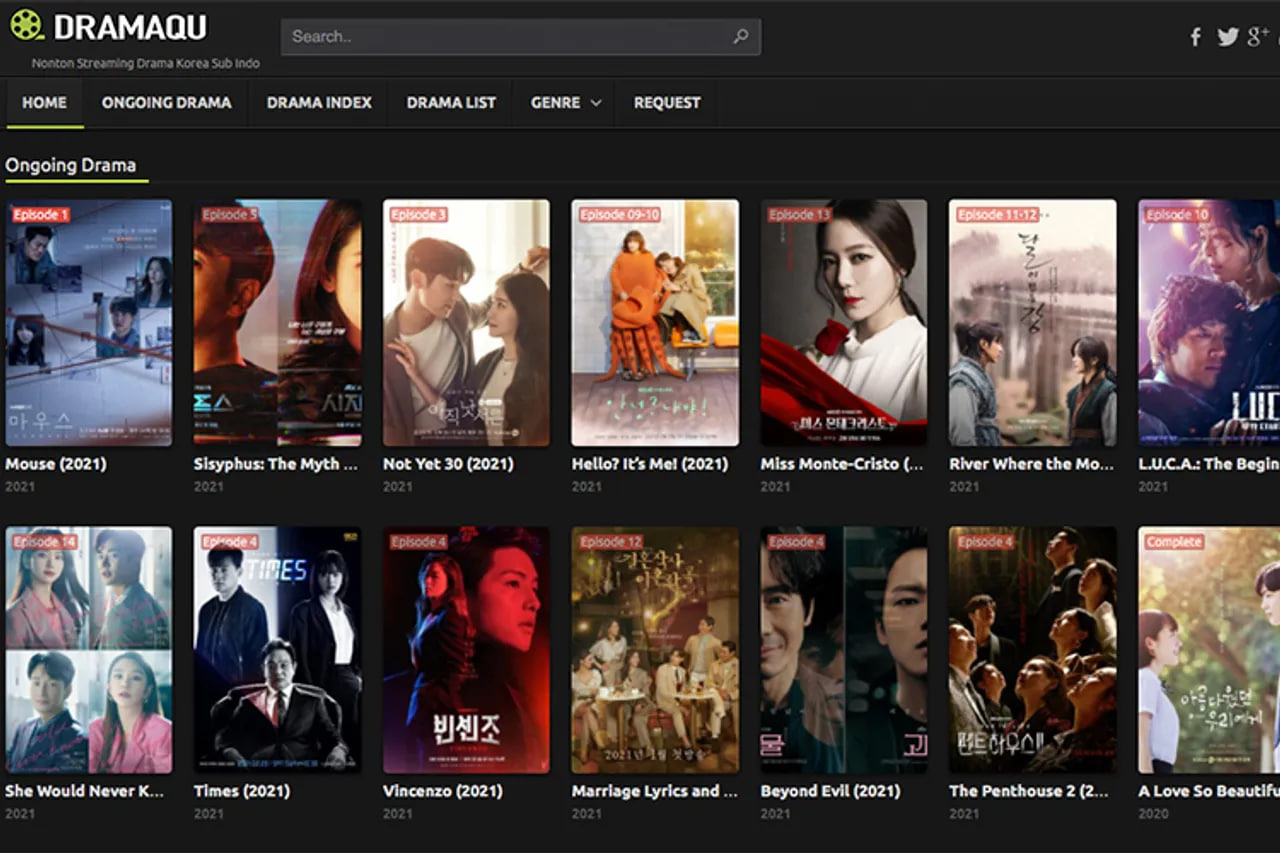The height and width of the screenshot is (853, 1280).
Task: Go to the HOME menu tab
Action: click(45, 102)
